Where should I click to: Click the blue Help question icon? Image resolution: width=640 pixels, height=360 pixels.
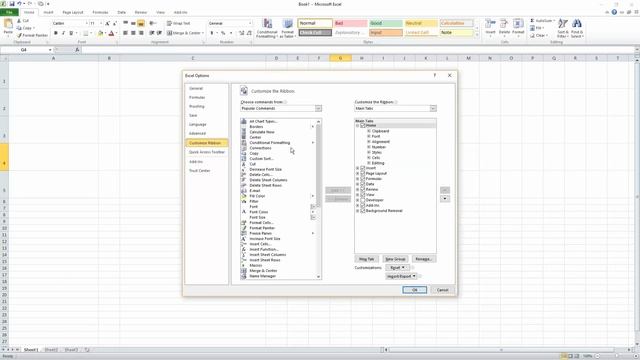click(614, 12)
